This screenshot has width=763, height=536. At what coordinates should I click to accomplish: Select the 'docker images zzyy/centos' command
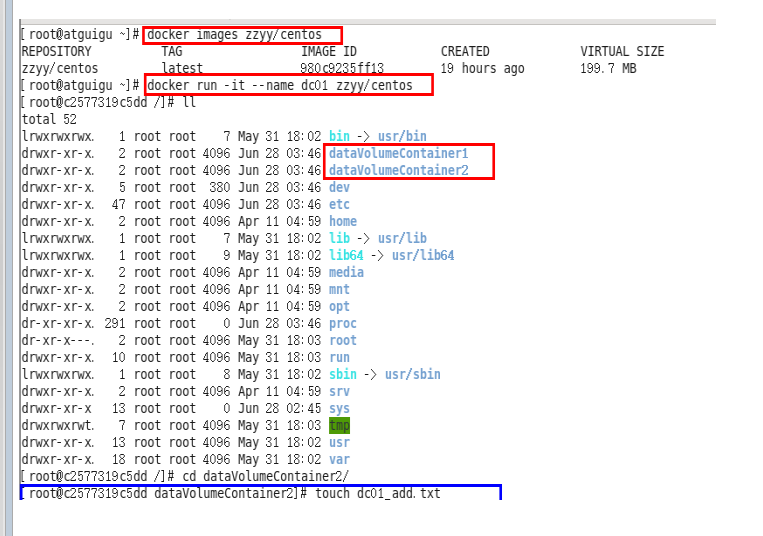point(243,35)
